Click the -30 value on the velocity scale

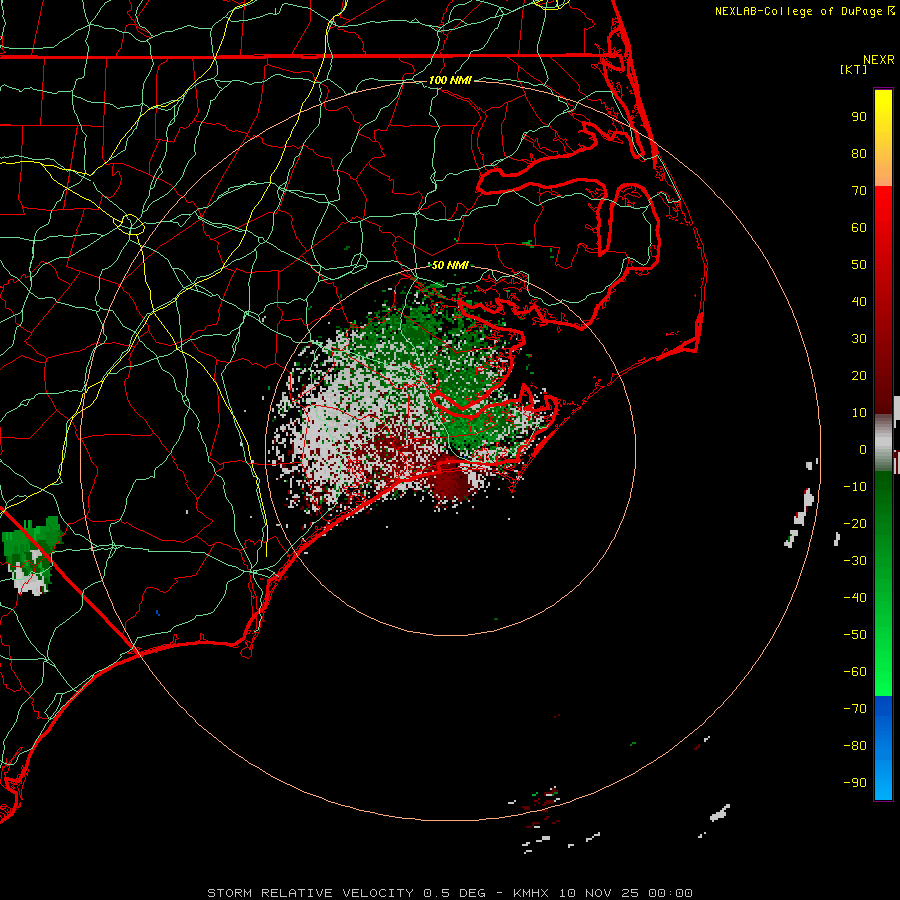point(855,561)
